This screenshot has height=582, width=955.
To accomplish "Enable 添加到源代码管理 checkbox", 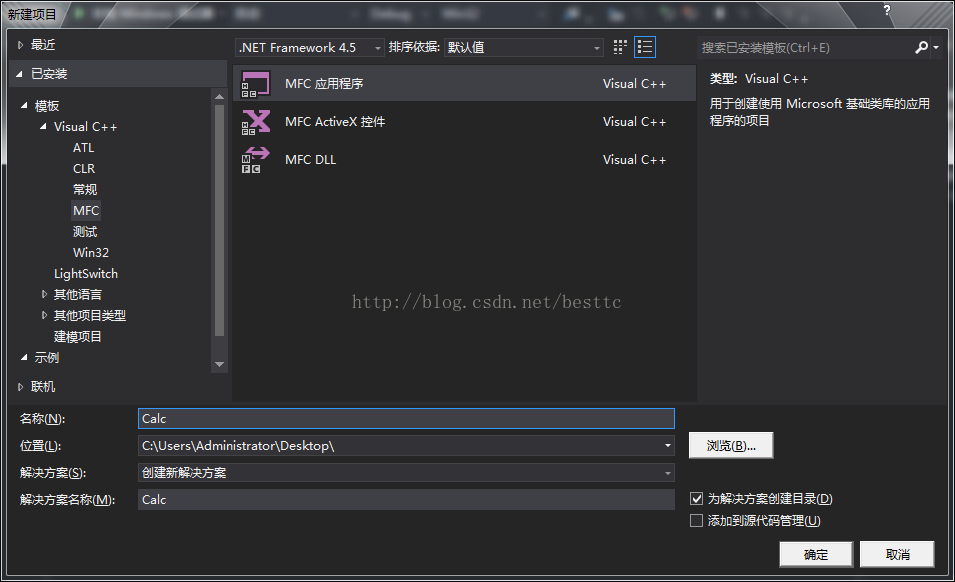I will [696, 521].
